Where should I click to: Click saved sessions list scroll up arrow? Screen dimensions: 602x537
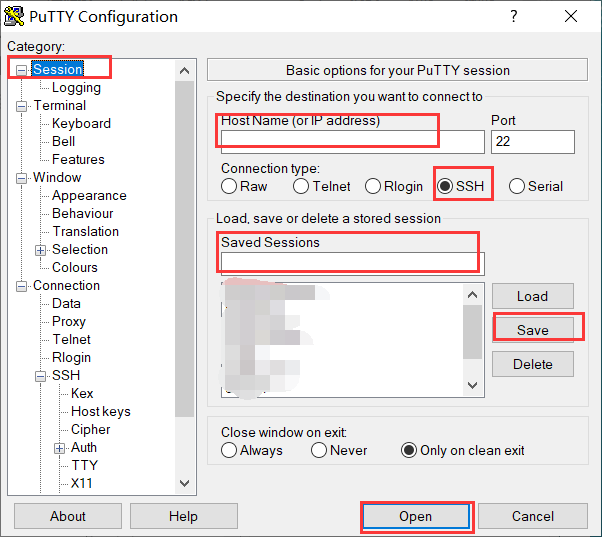[x=473, y=295]
